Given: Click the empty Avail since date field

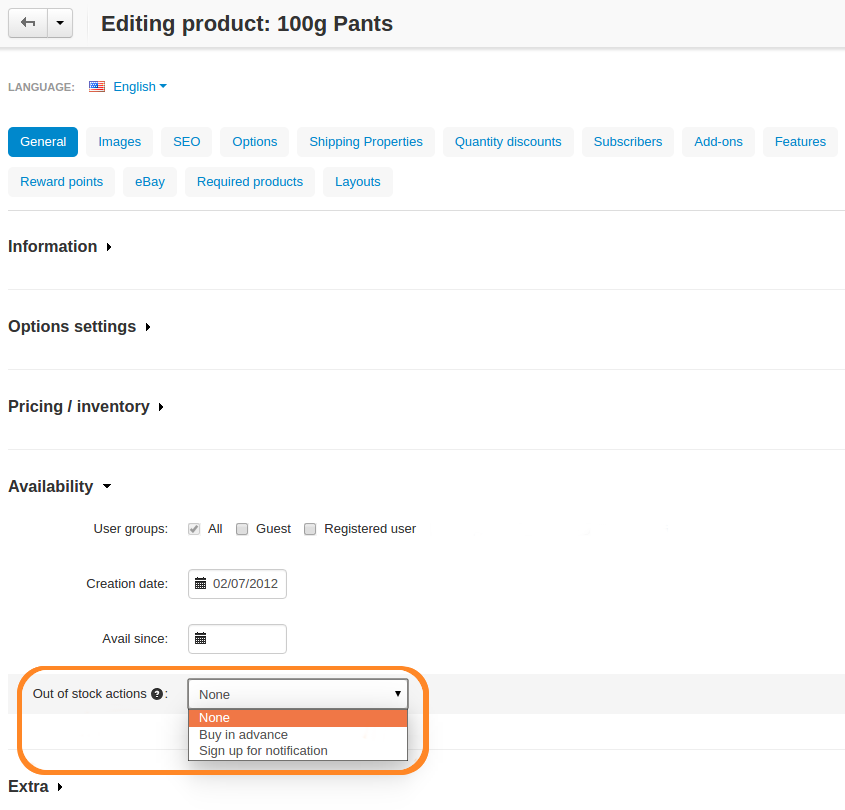Looking at the screenshot, I should tap(237, 639).
